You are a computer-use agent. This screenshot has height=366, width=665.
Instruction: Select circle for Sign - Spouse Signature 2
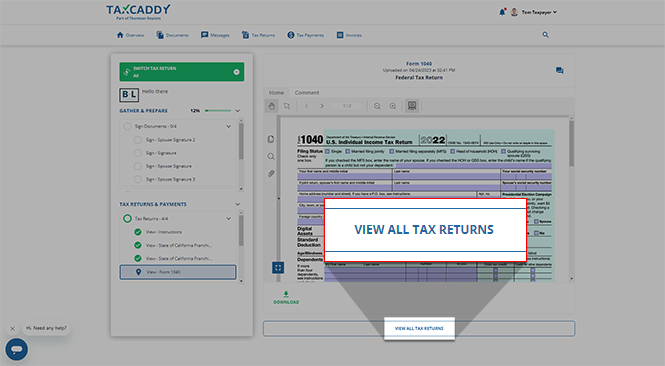[137, 140]
